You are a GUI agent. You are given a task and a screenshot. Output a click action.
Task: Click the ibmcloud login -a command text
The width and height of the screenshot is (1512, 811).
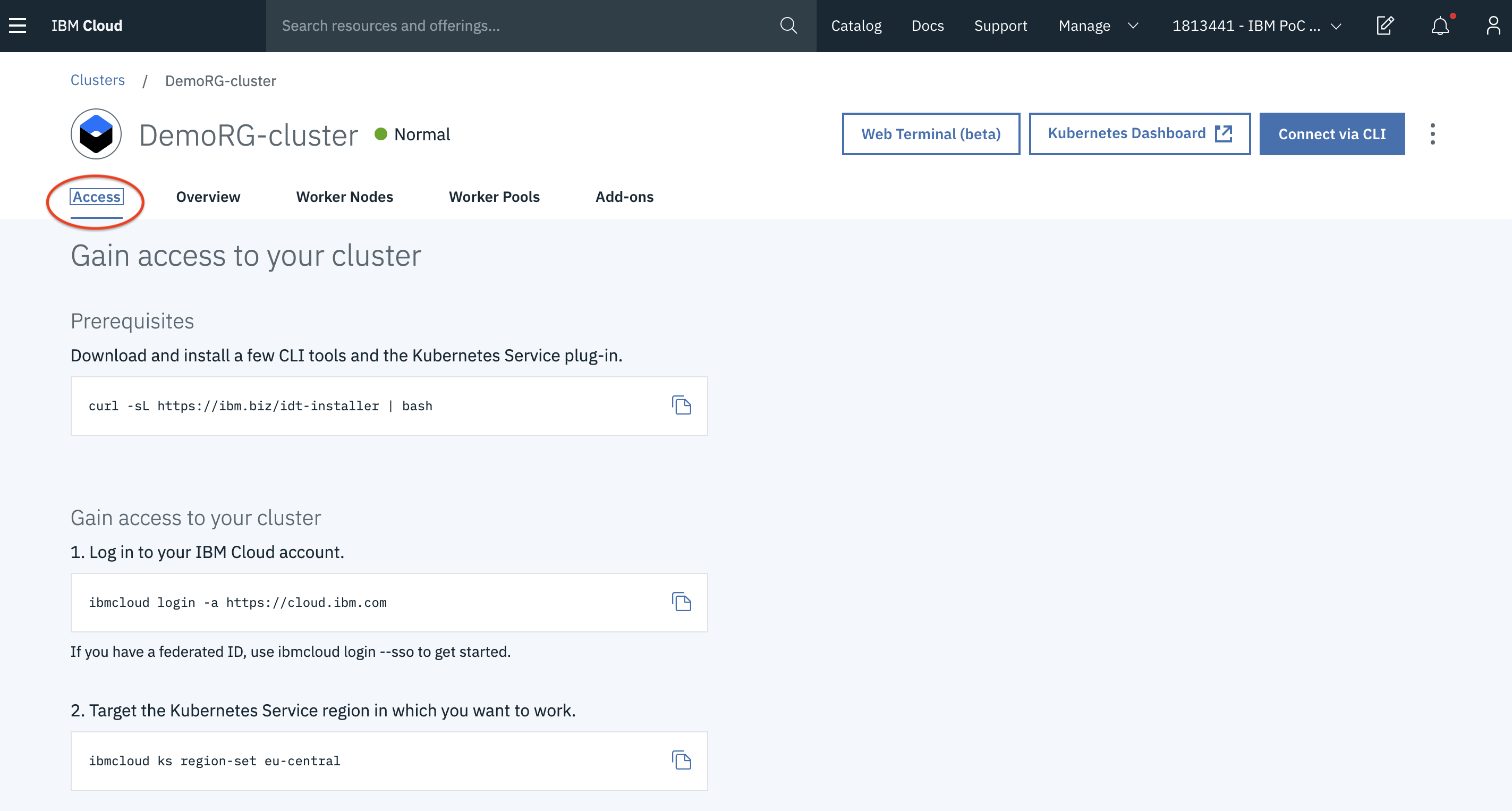coord(237,603)
